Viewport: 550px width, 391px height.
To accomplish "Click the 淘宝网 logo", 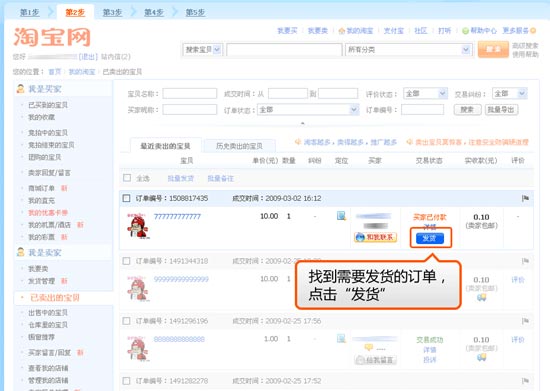I will tap(52, 37).
